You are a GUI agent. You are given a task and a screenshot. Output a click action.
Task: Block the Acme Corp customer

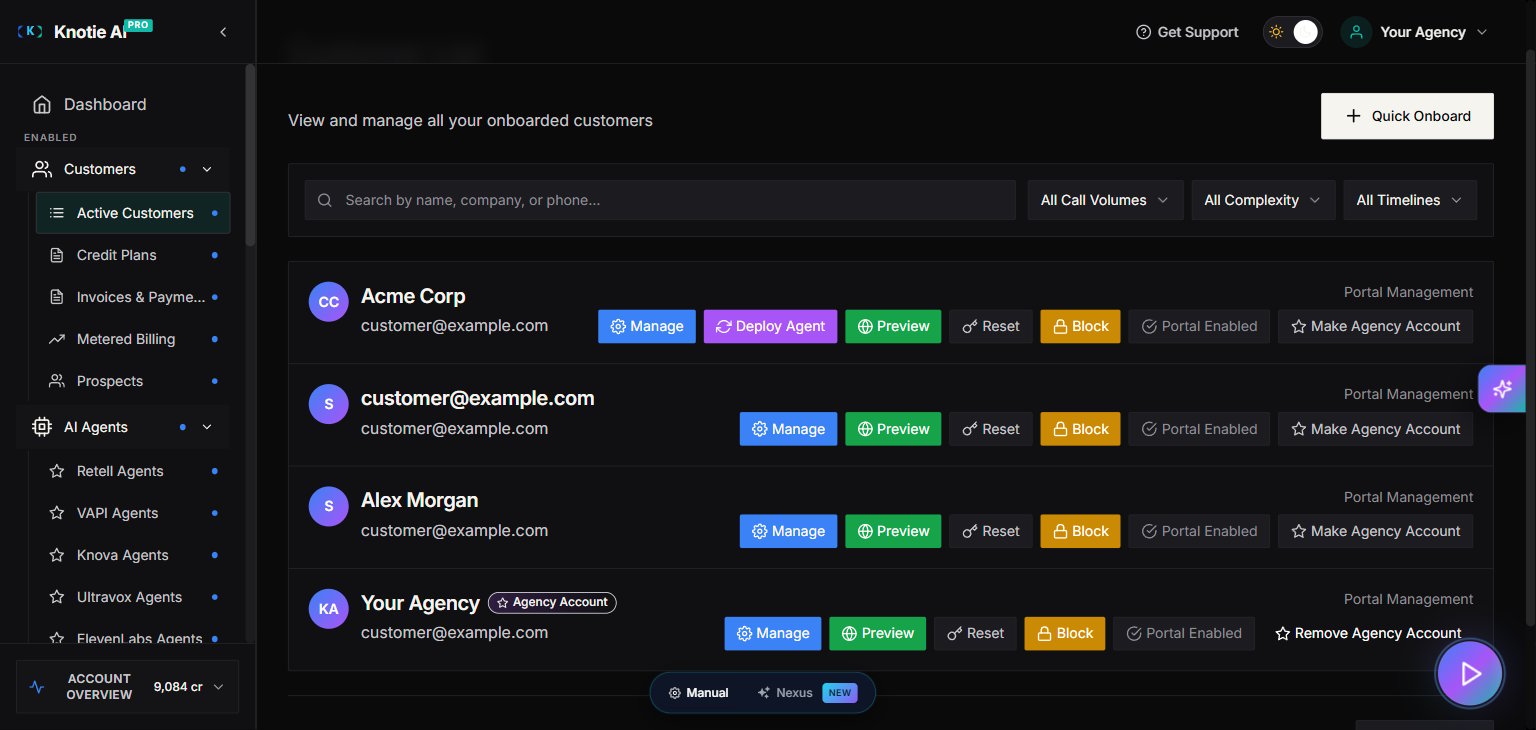click(1081, 326)
